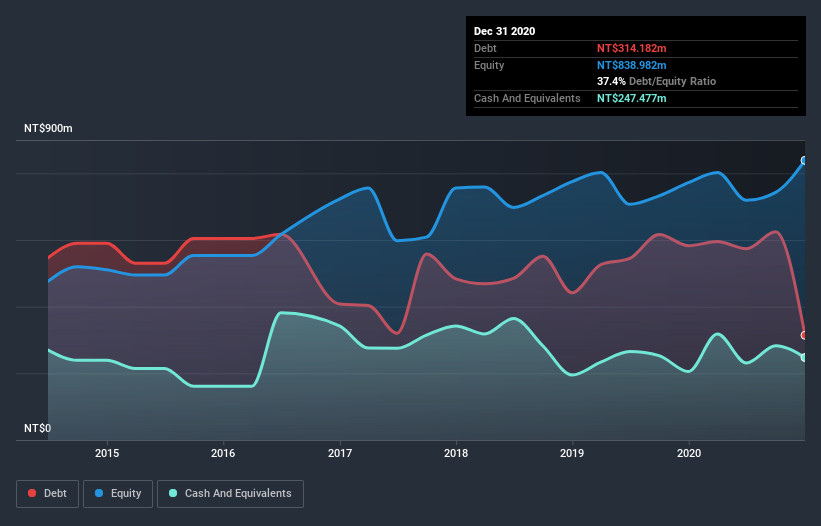This screenshot has height=526, width=821.
Task: Click the NT$0 y-axis label
Action: pyautogui.click(x=38, y=428)
